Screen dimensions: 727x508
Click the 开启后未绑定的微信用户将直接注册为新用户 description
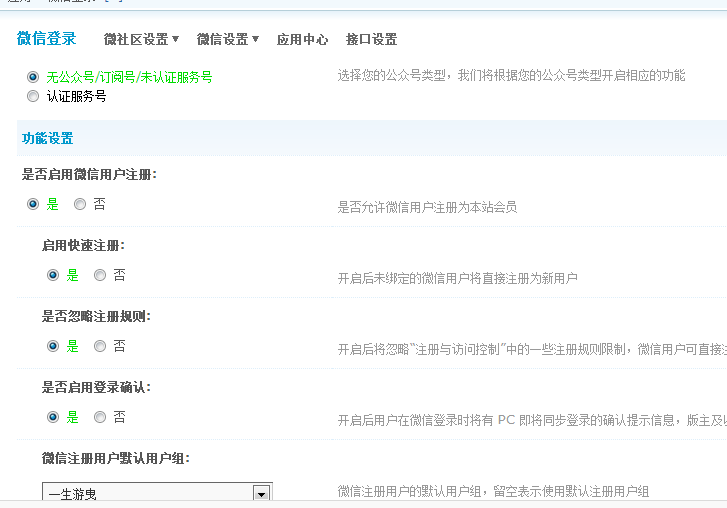(457, 278)
